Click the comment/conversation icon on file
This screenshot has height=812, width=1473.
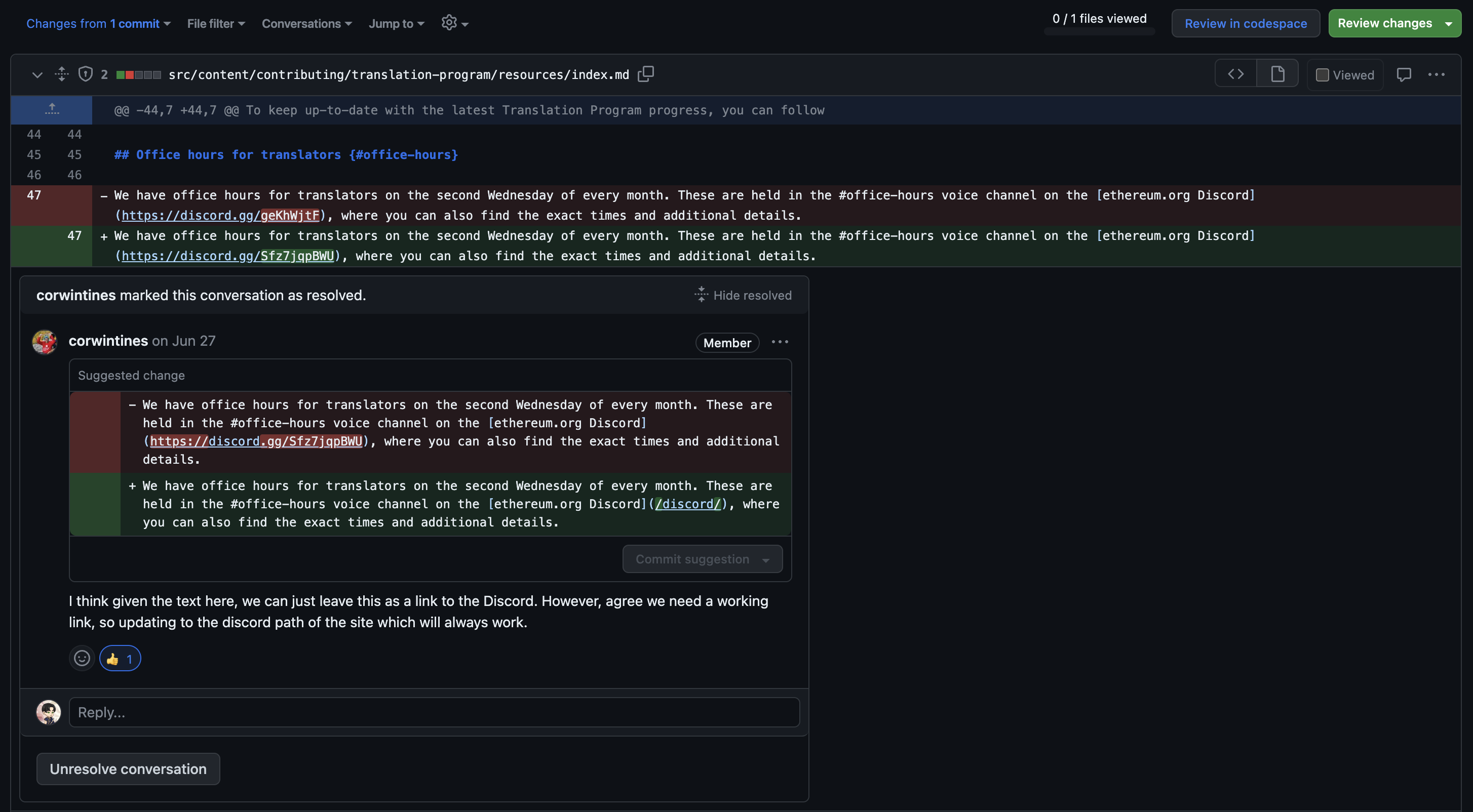point(1404,72)
